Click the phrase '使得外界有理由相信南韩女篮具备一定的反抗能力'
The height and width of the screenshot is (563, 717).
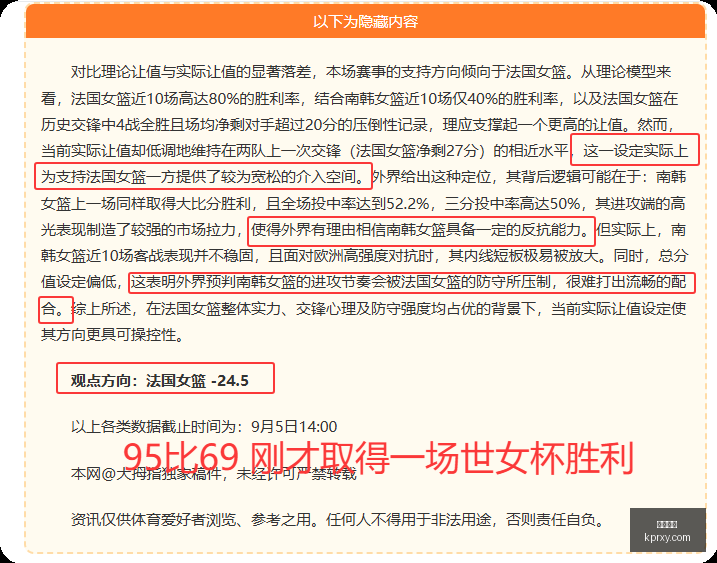[x=416, y=229]
